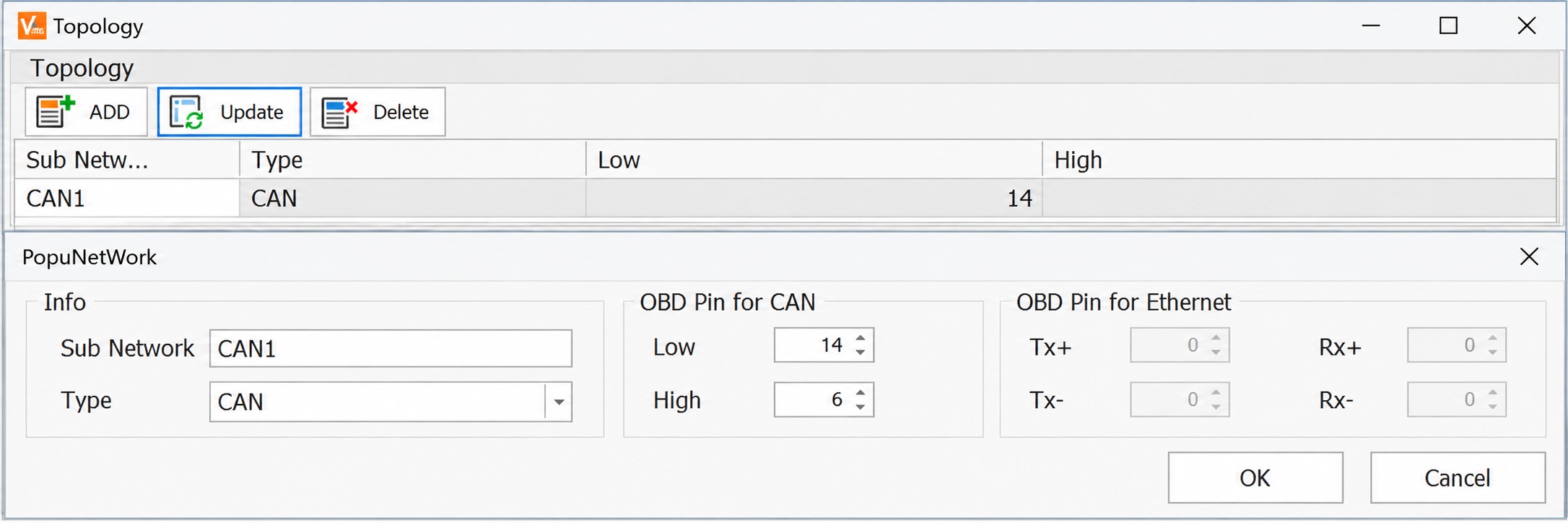Increase the CAN Low pin value
This screenshot has width=1568, height=523.
pos(861,337)
